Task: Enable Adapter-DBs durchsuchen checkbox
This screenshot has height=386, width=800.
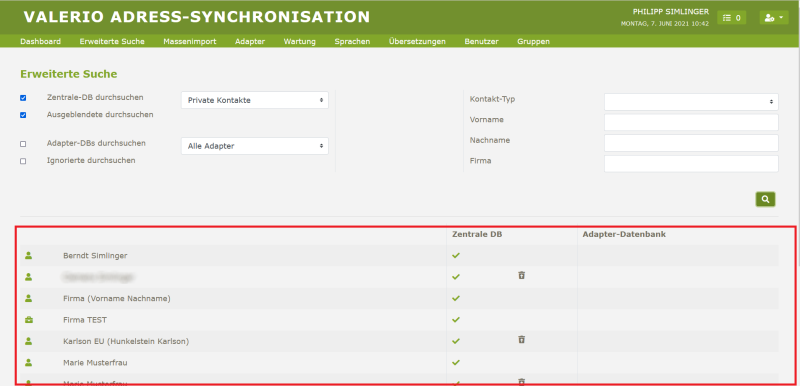Action: click(x=23, y=144)
